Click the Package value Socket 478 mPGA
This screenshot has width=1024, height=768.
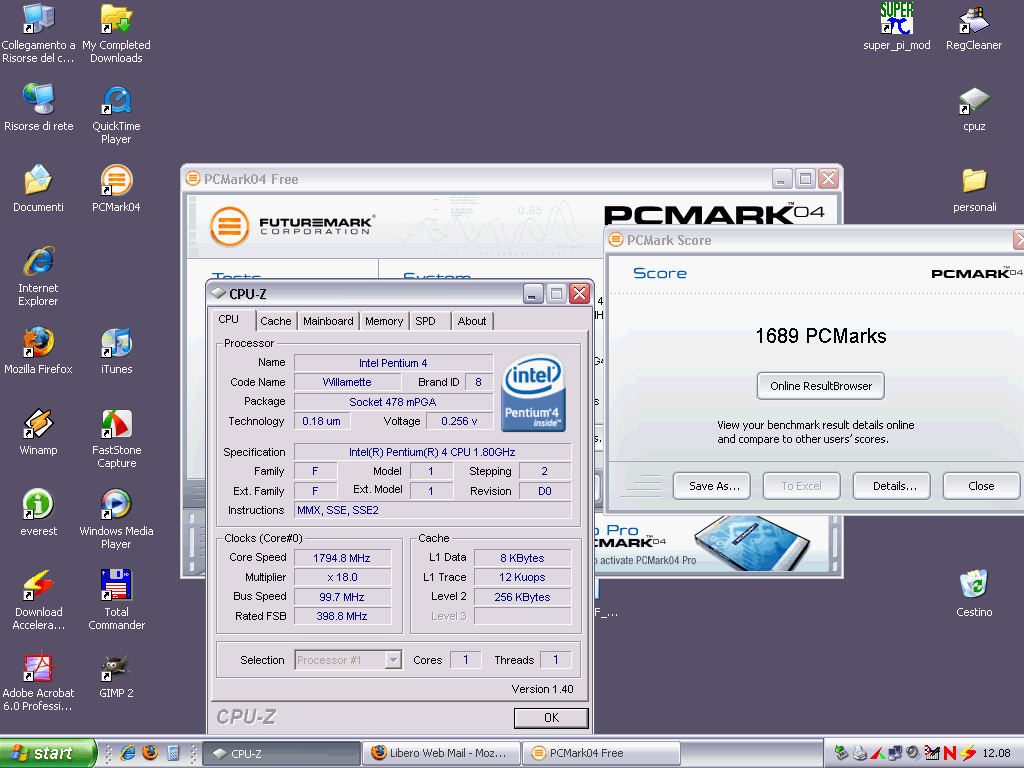pos(393,402)
